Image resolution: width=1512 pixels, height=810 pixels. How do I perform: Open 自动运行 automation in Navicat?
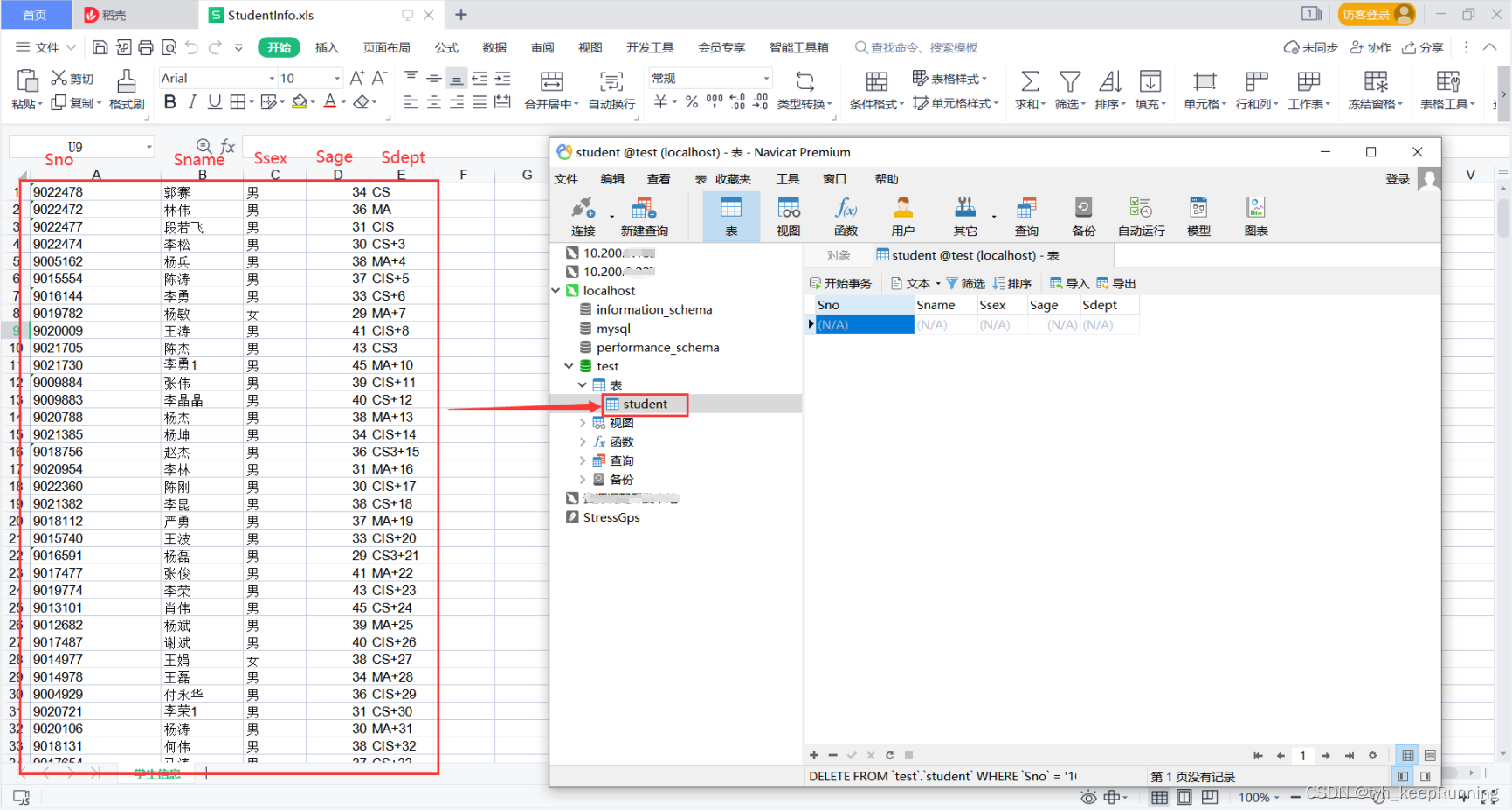[x=1141, y=216]
